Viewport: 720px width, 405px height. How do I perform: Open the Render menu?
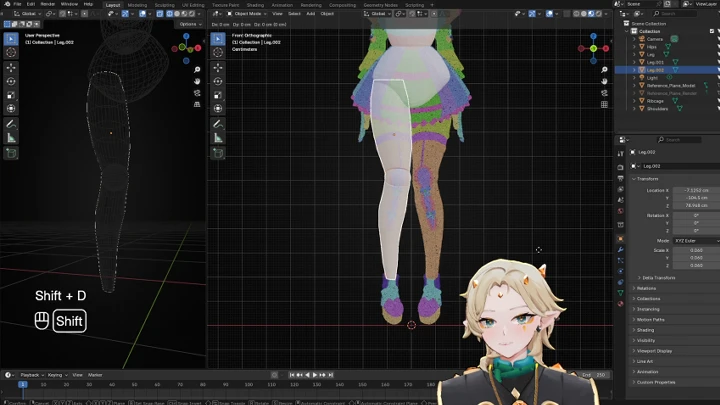(x=48, y=4)
